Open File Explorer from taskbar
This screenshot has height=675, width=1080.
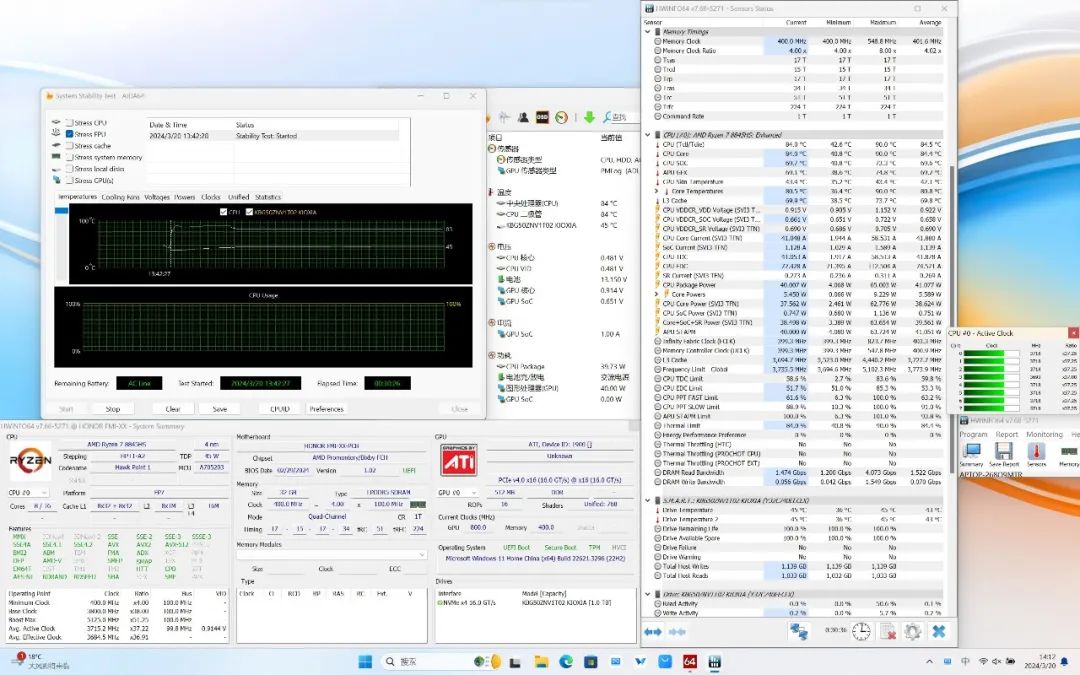pyautogui.click(x=541, y=662)
